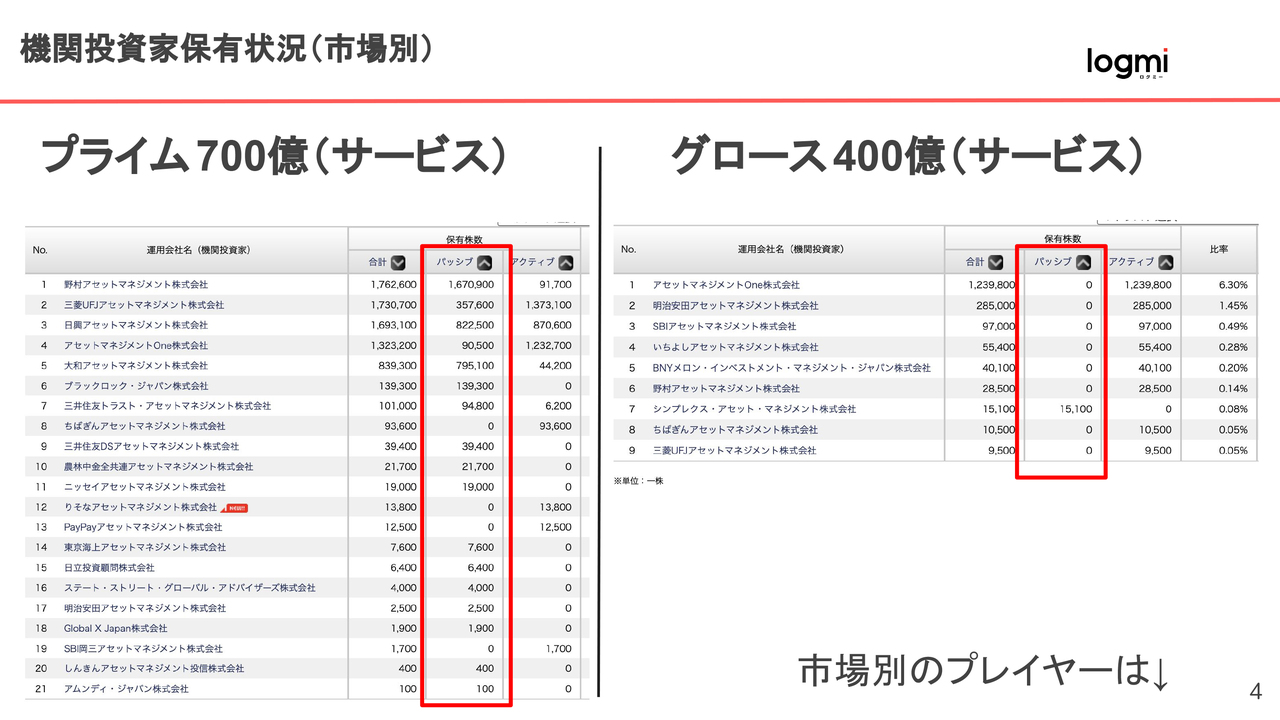Click the アクティブ sort arrow in Prime table
The height and width of the screenshot is (720, 1280).
(x=566, y=263)
